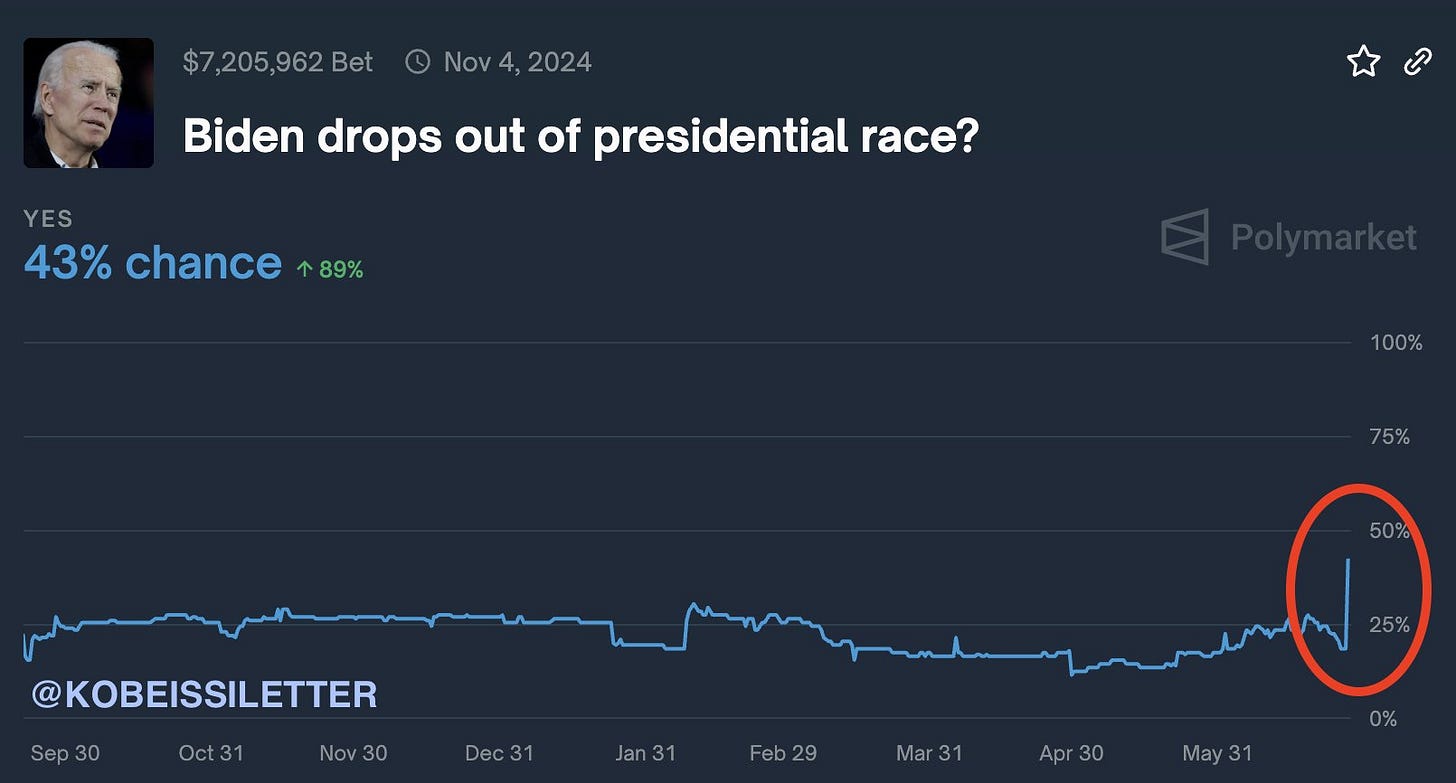Click the May 31 timeline label

click(1216, 753)
